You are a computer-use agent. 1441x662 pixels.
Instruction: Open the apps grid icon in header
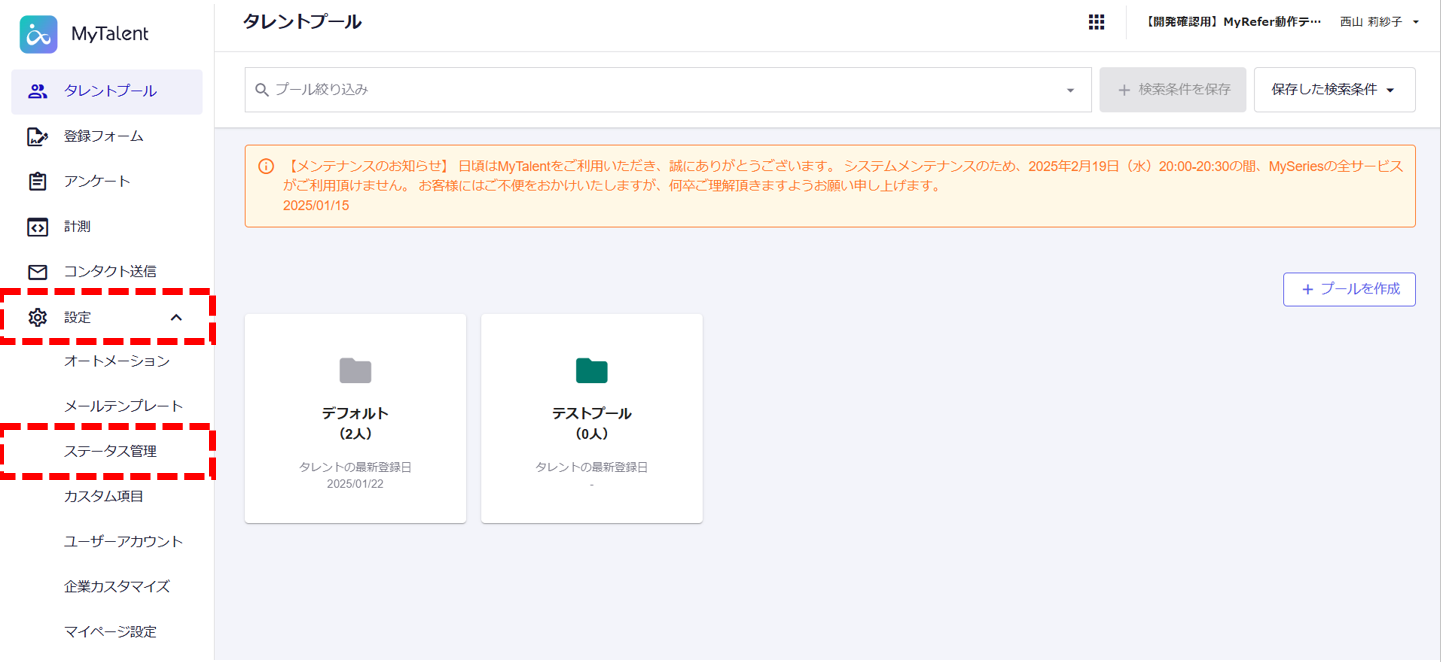point(1096,22)
